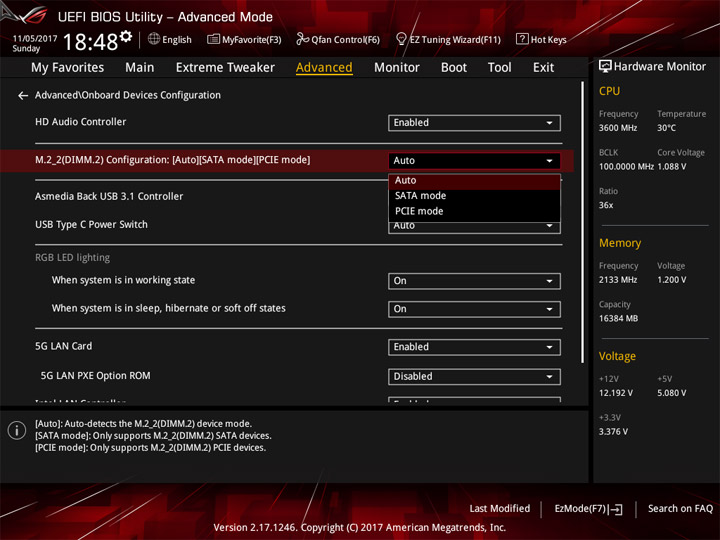Click Advanced\Onboard Devices Configuration breadcrumb
Screen dimensions: 720x540
pyautogui.click(x=128, y=95)
